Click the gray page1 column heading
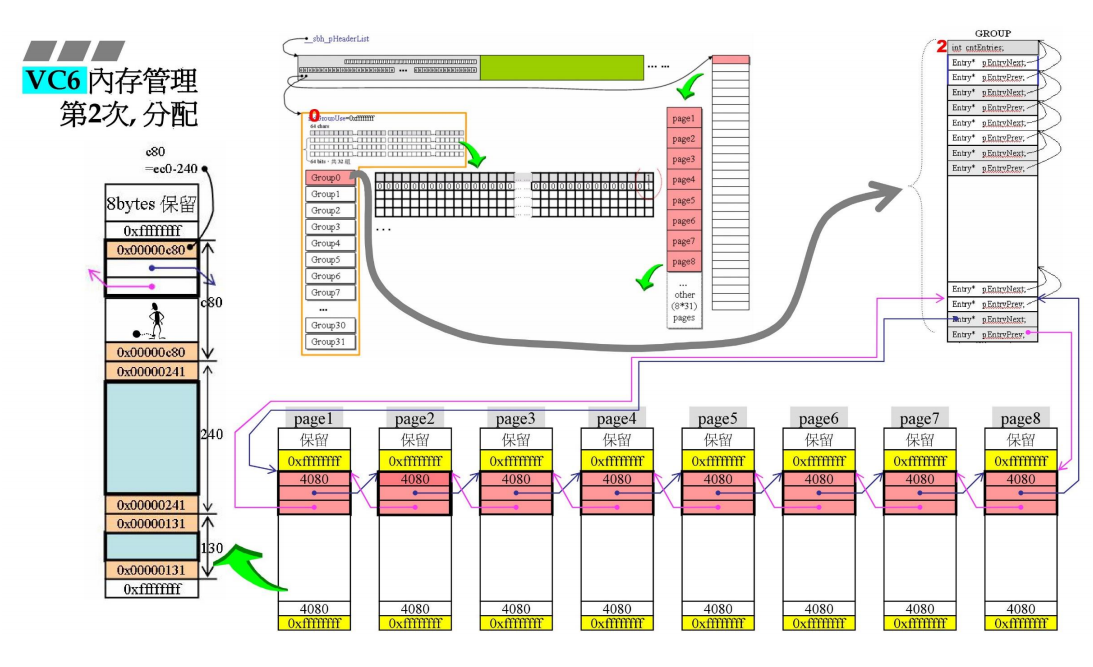 (x=314, y=418)
